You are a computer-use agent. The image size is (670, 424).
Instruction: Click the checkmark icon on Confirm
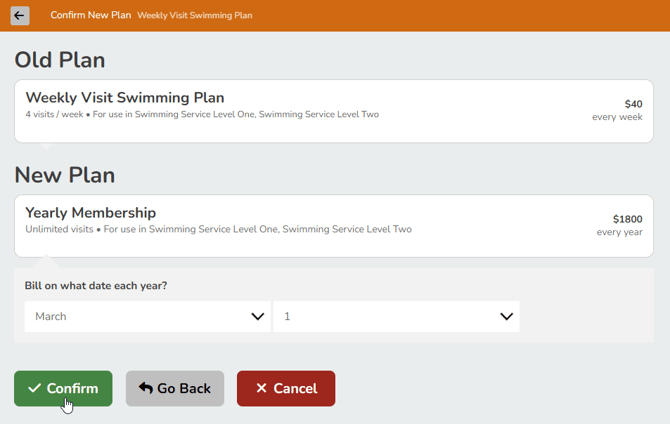pos(34,389)
